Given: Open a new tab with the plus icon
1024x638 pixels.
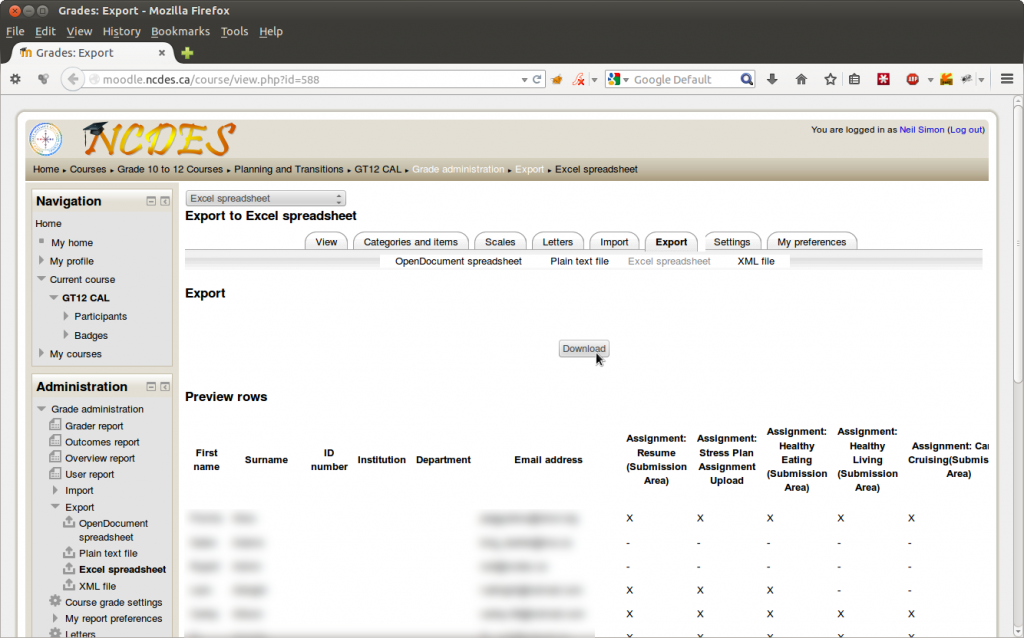Looking at the screenshot, I should (187, 53).
